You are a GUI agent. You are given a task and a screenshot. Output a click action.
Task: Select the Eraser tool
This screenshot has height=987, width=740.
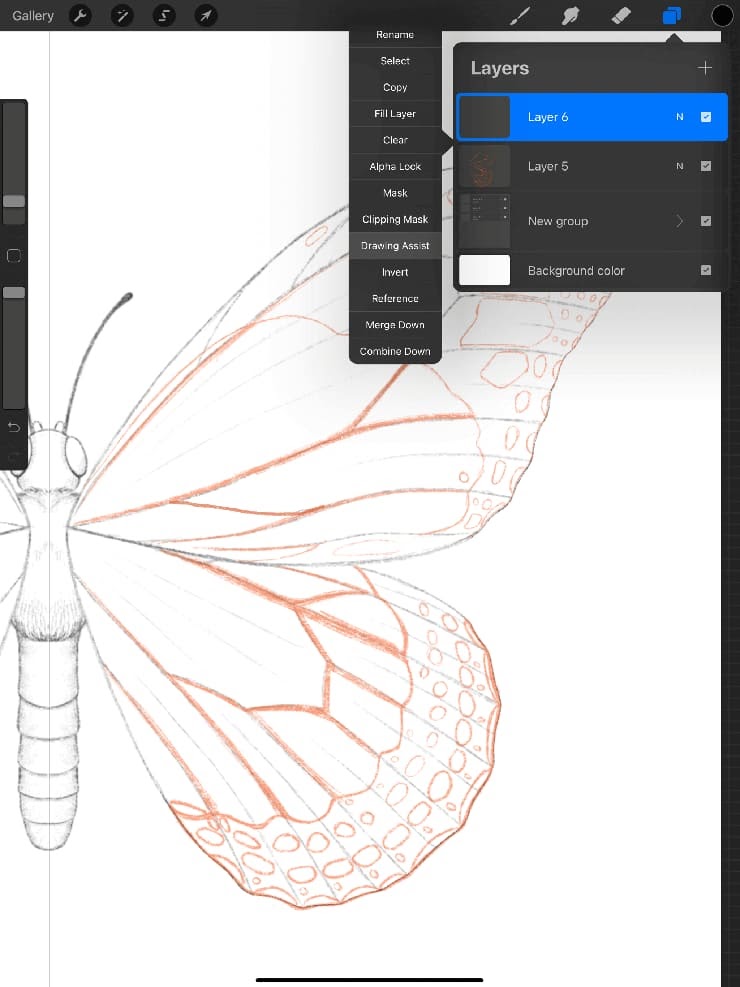click(x=621, y=15)
